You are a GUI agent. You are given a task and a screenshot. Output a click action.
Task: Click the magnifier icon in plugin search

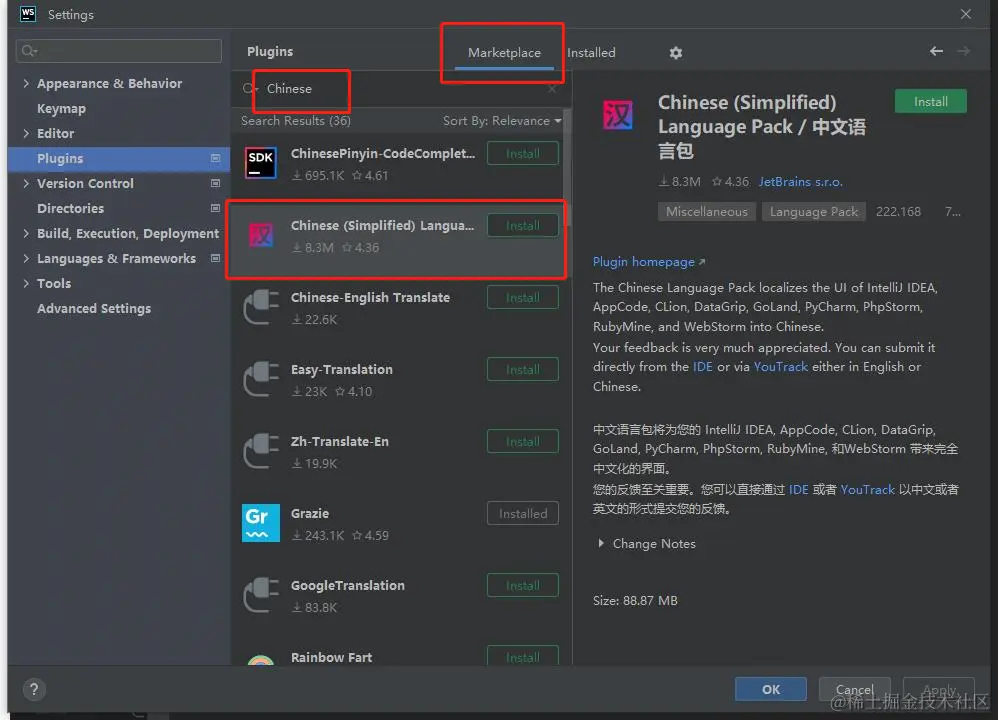(248, 88)
